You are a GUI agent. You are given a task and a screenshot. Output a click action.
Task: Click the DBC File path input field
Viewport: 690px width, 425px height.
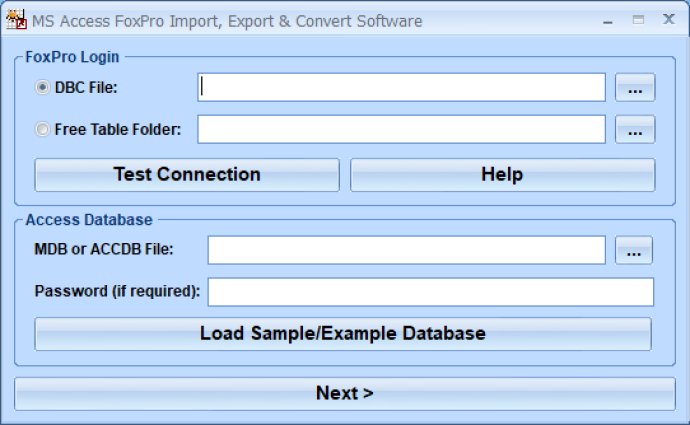(401, 88)
